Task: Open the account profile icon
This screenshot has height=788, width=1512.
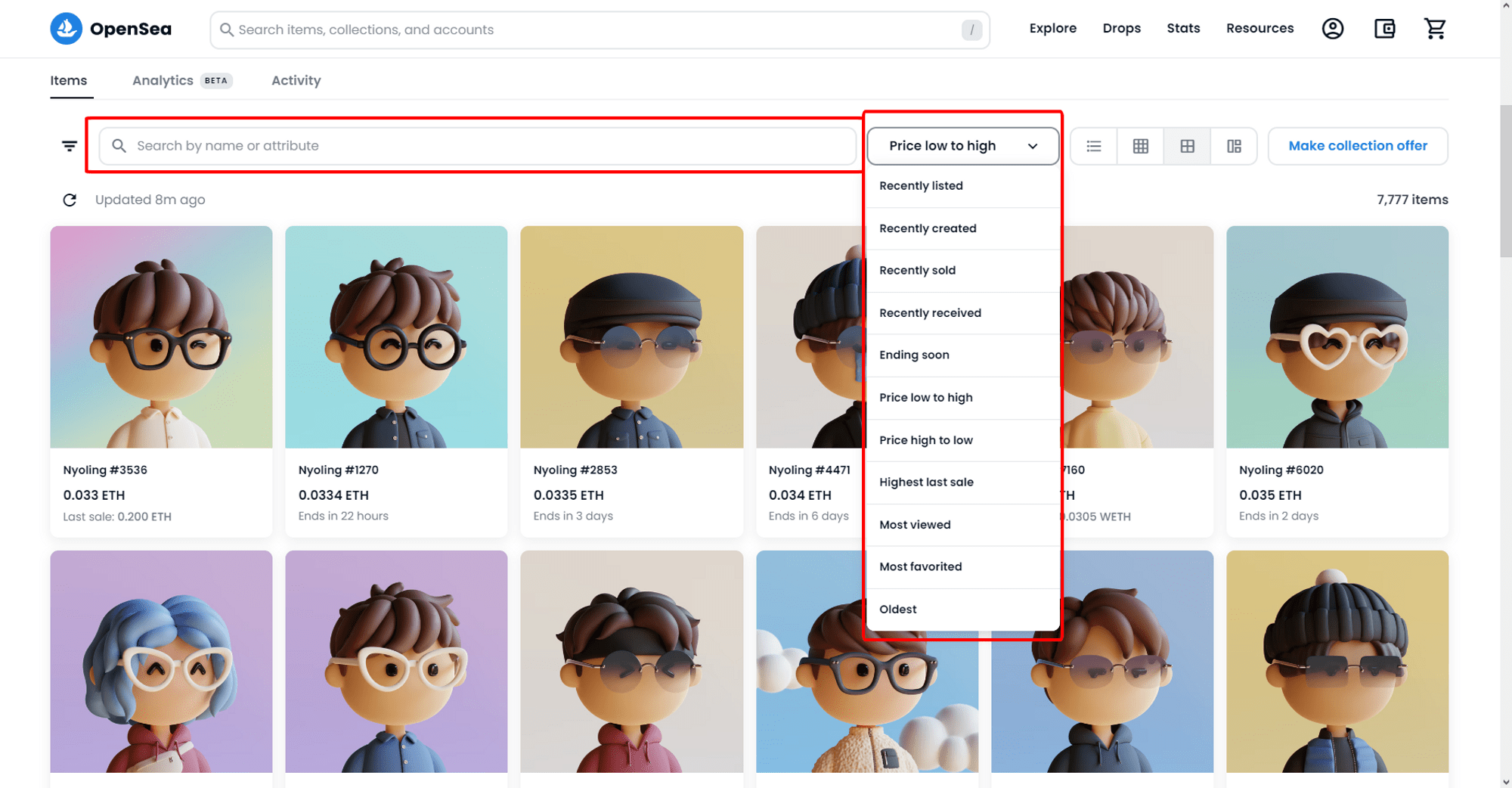Action: point(1332,29)
